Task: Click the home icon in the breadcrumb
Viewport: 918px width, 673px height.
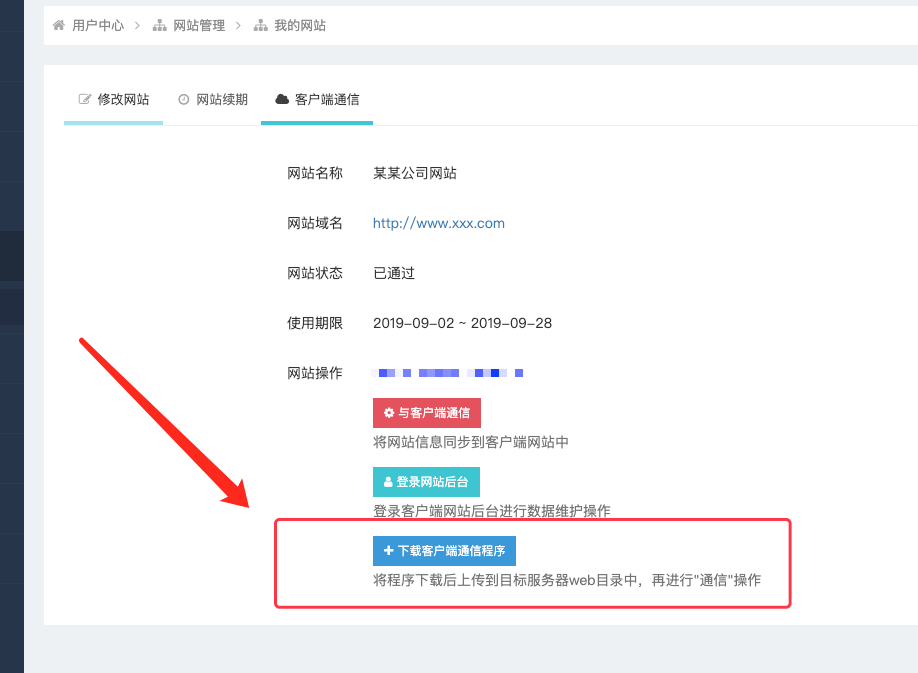Action: 59,25
